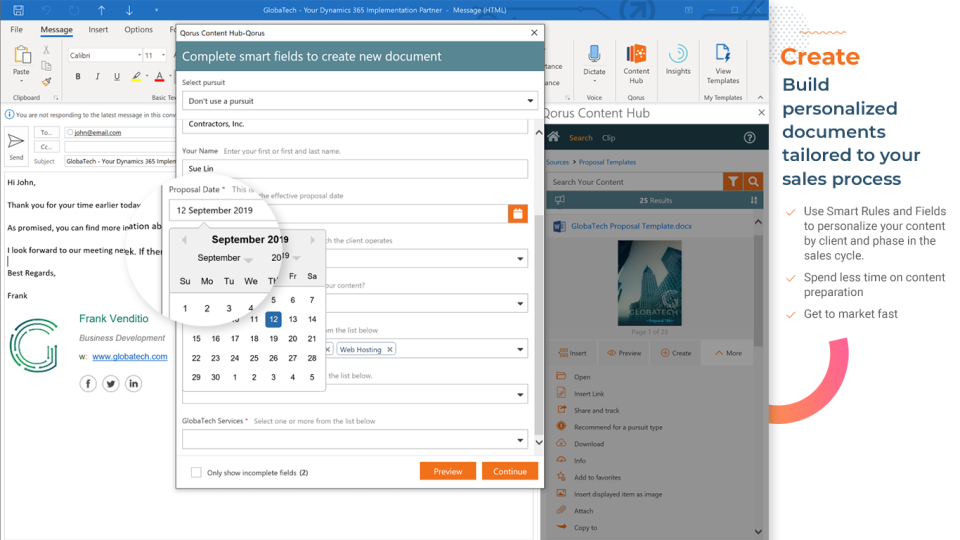Click the template cover thumbnail
The image size is (960, 540).
[x=650, y=282]
